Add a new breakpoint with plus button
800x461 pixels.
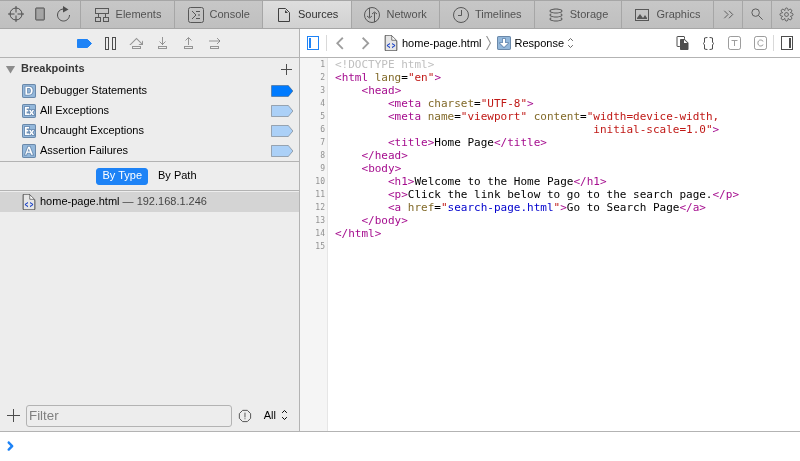(286, 69)
